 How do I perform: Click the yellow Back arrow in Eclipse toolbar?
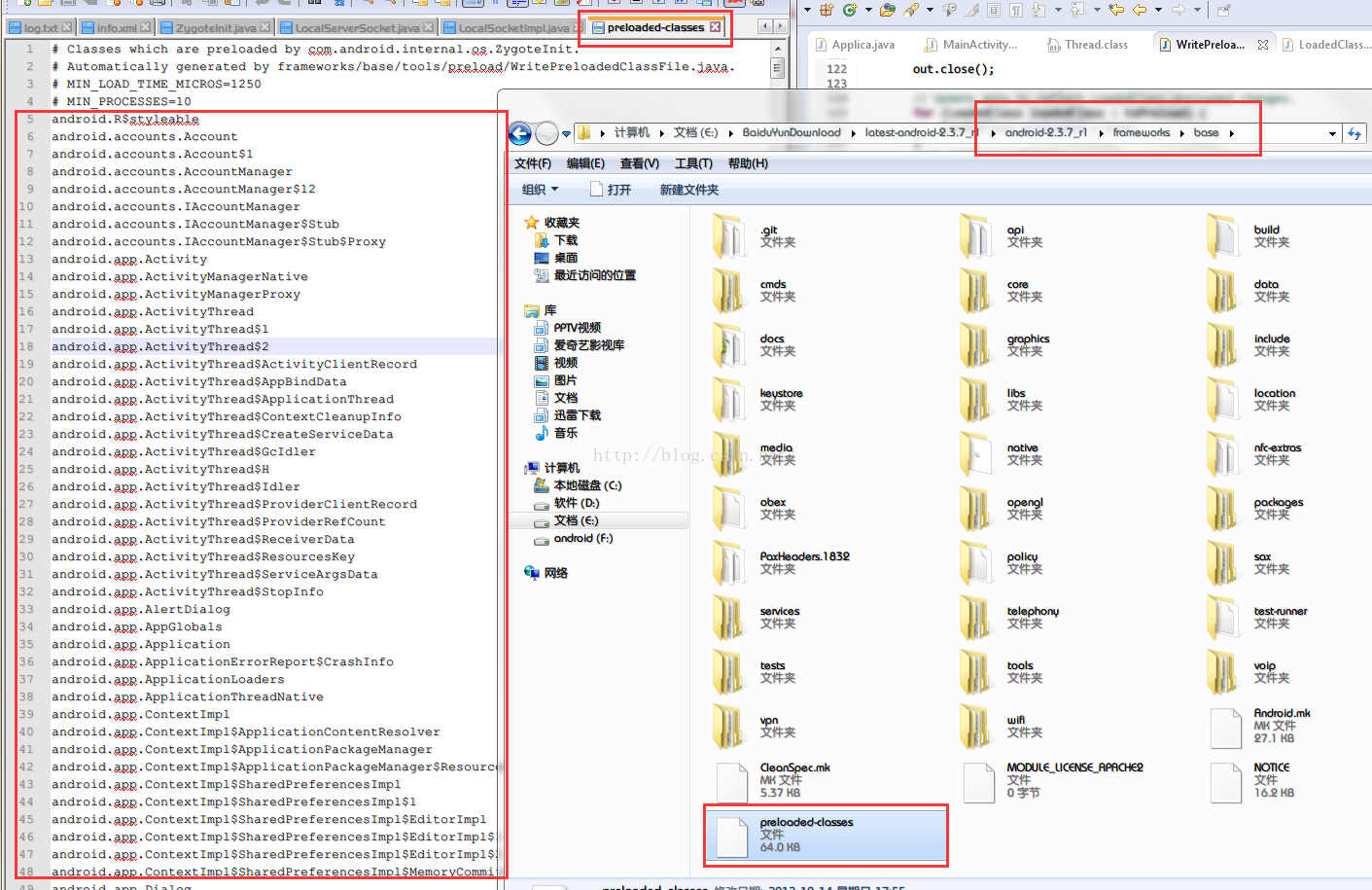(1140, 10)
